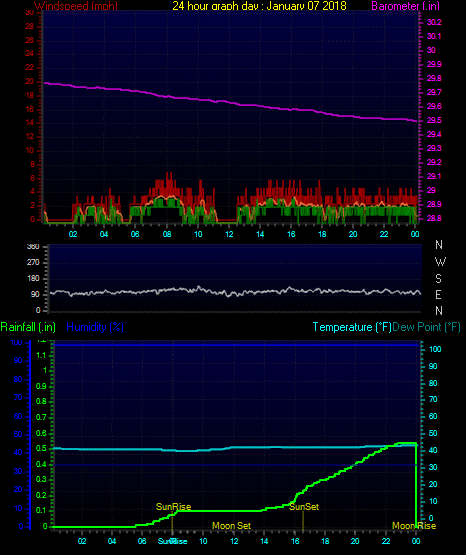Click the SunSet marker label
The height and width of the screenshot is (555, 466).
coord(304,507)
